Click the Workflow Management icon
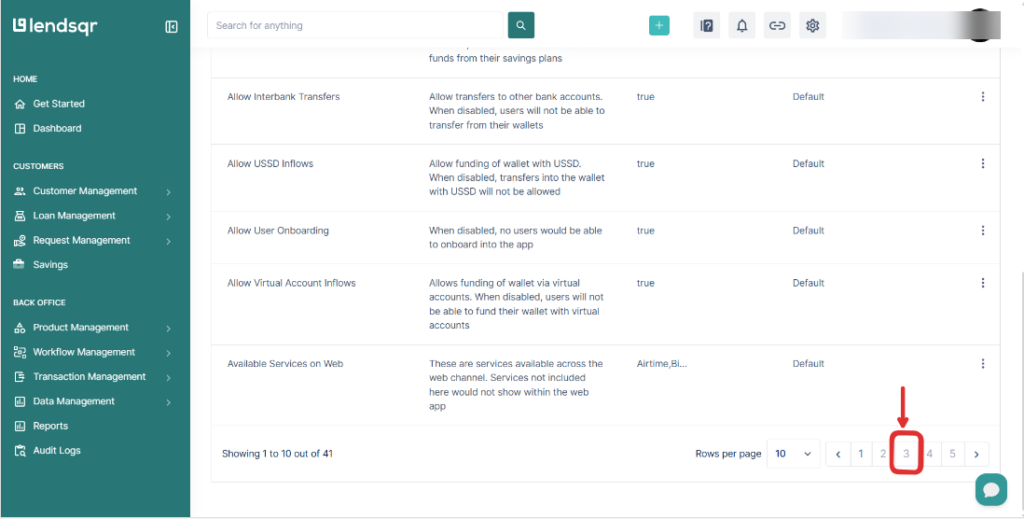 click(20, 353)
